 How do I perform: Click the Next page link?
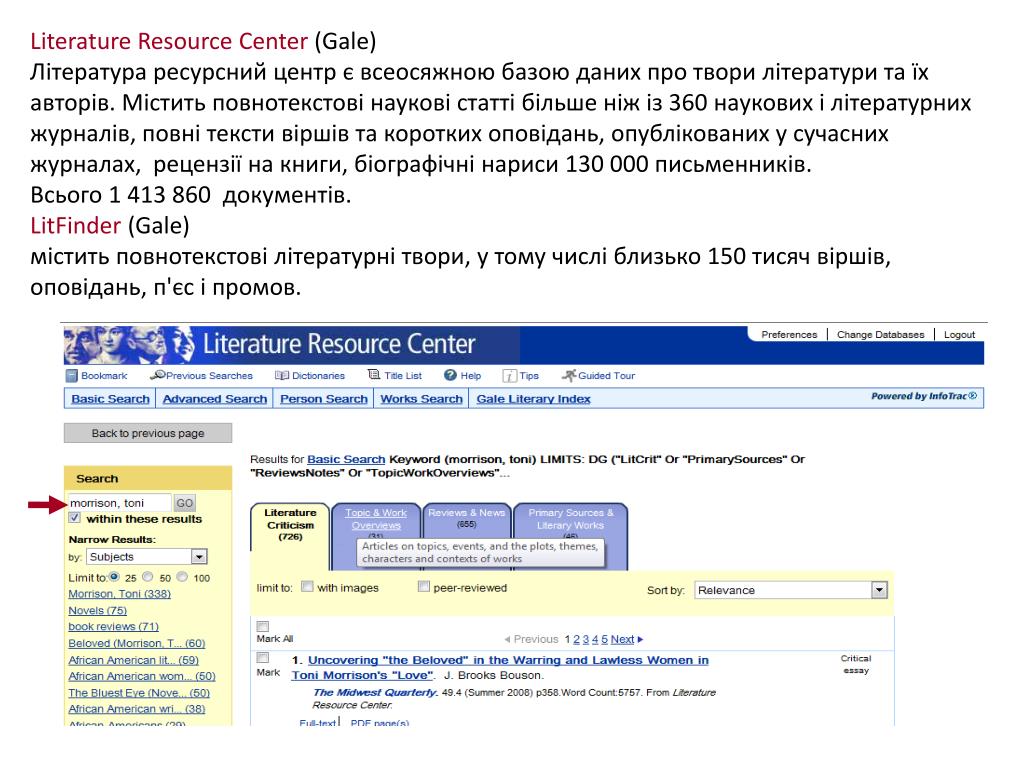[622, 639]
